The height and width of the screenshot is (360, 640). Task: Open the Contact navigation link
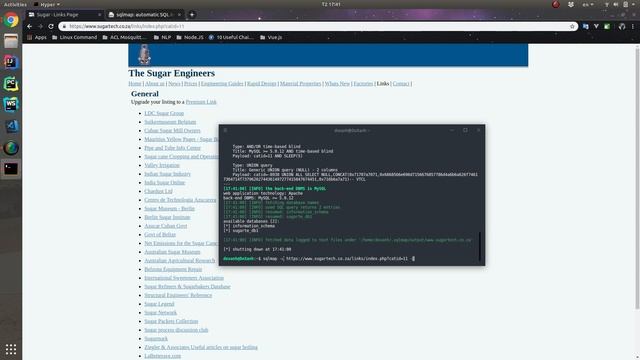pyautogui.click(x=401, y=83)
